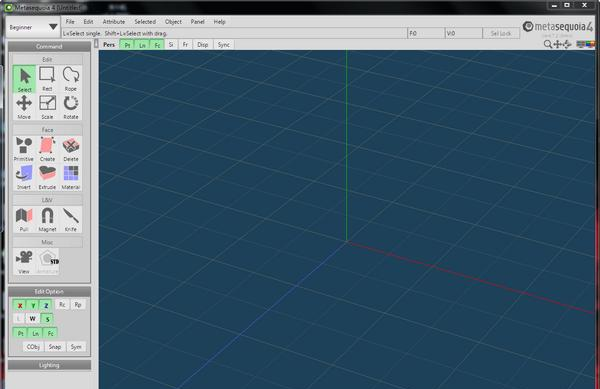Click the Sel lock button

501,34
